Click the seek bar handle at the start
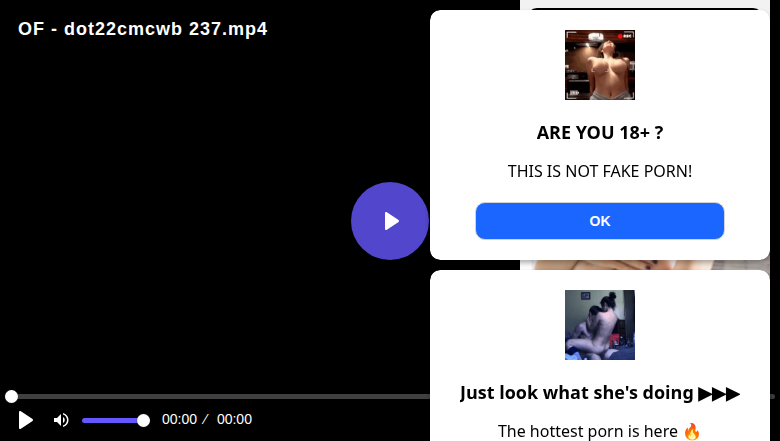This screenshot has height=441, width=780. (x=11, y=396)
